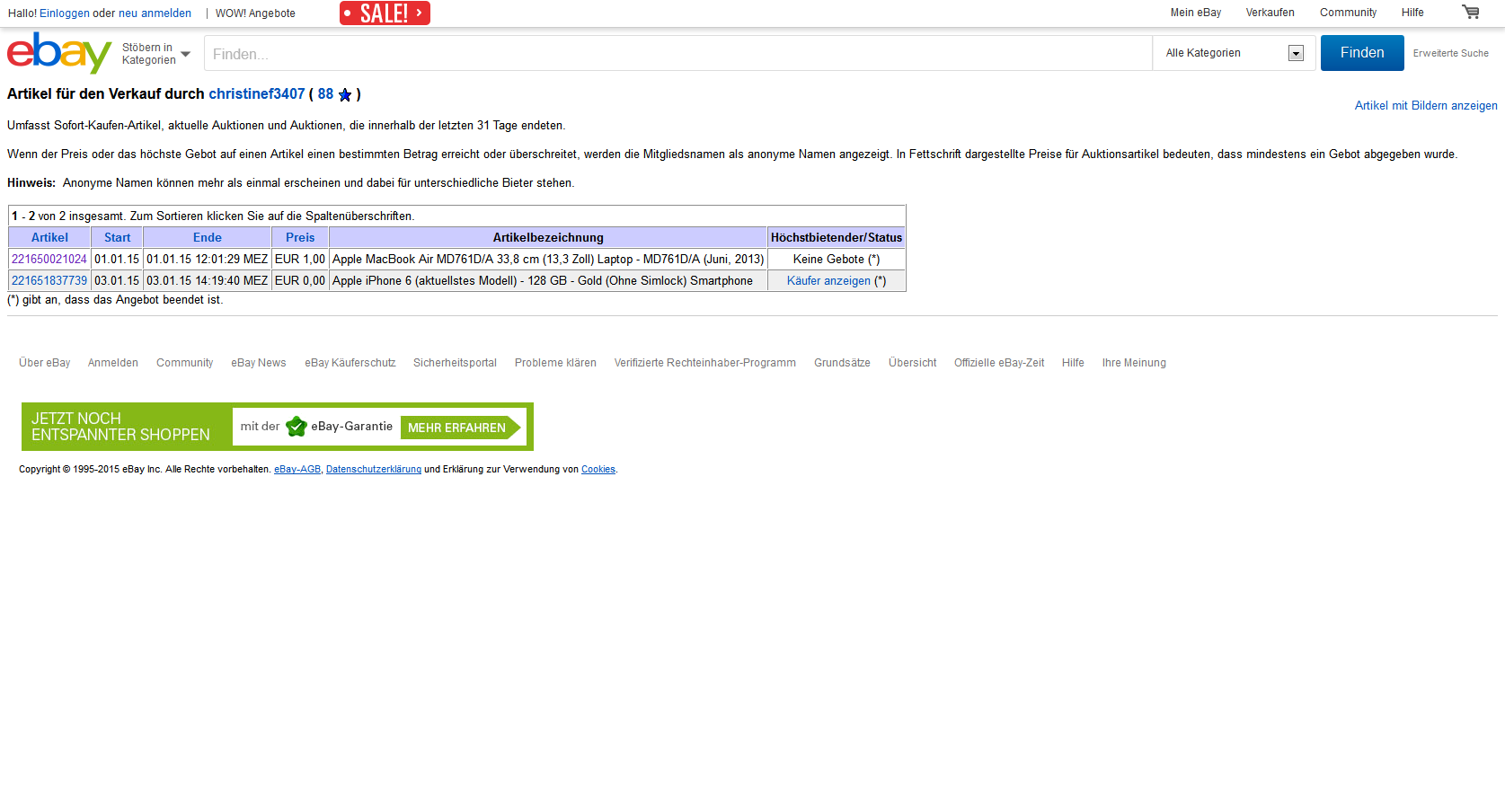Image resolution: width=1505 pixels, height=812 pixels.
Task: Open Anmelden footer link
Action: pyautogui.click(x=113, y=363)
